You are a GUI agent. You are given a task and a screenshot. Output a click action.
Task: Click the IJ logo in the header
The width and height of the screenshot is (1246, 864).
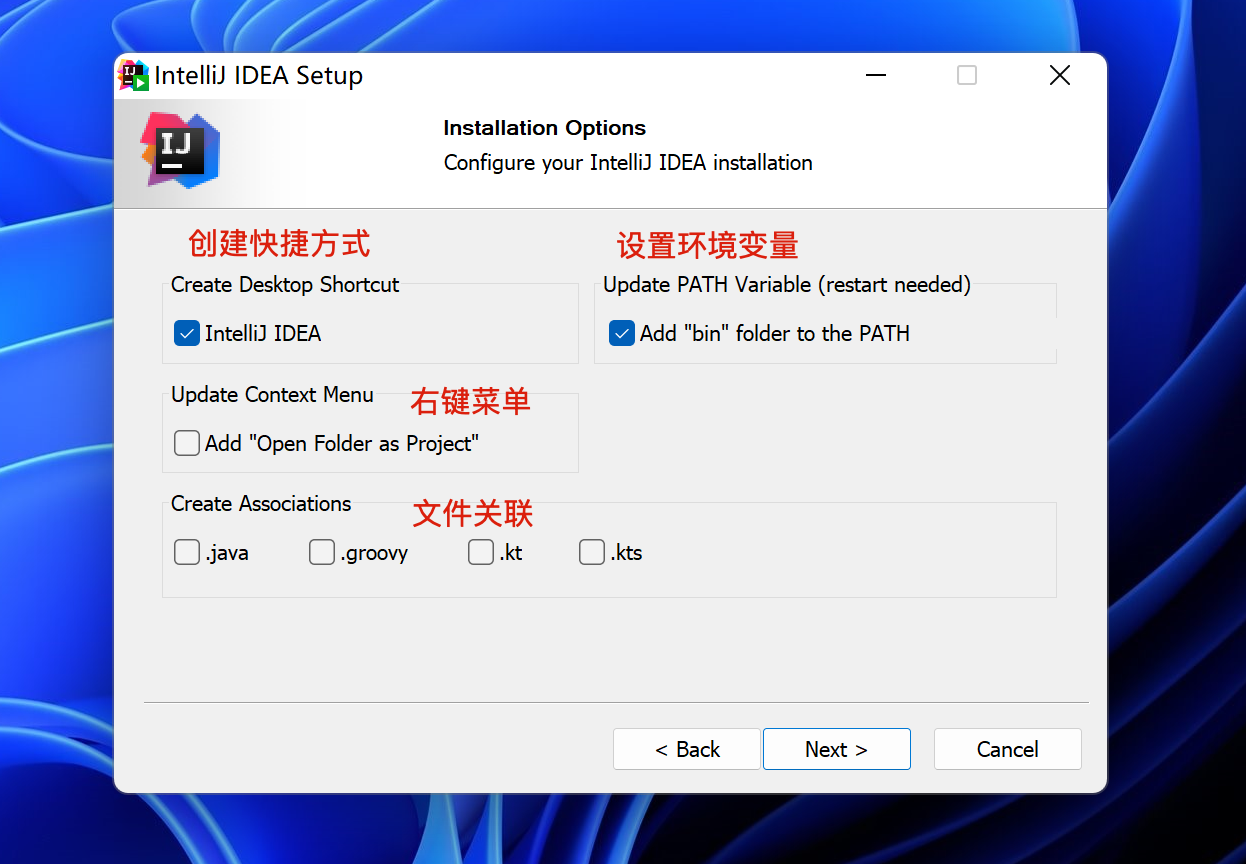click(180, 150)
